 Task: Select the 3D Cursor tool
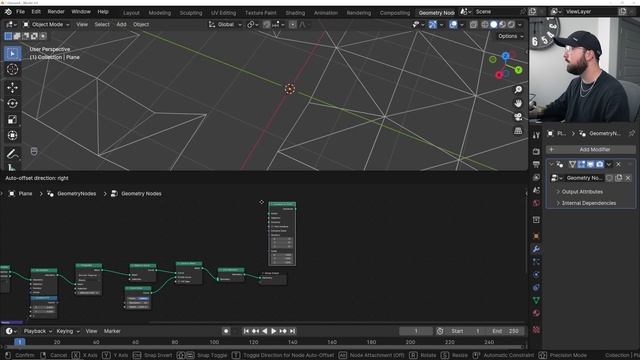click(x=12, y=69)
